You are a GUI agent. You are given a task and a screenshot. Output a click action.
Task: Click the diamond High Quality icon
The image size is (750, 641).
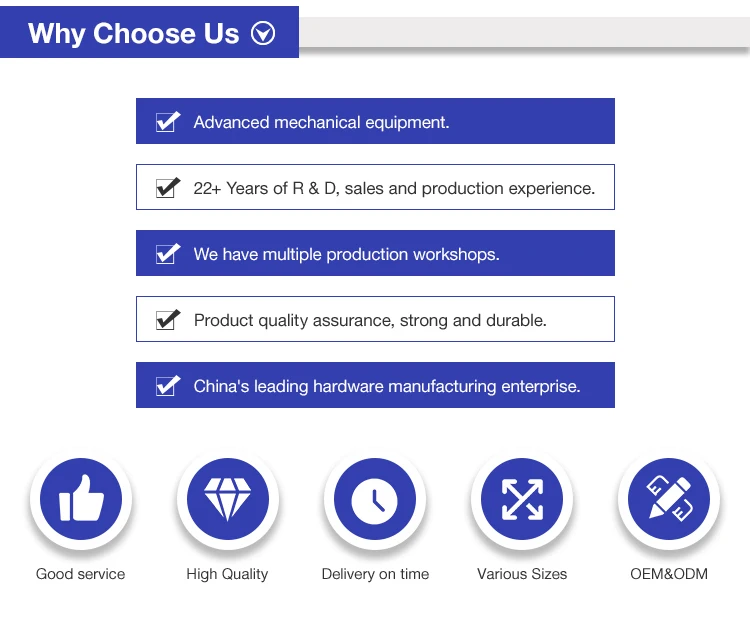point(227,499)
